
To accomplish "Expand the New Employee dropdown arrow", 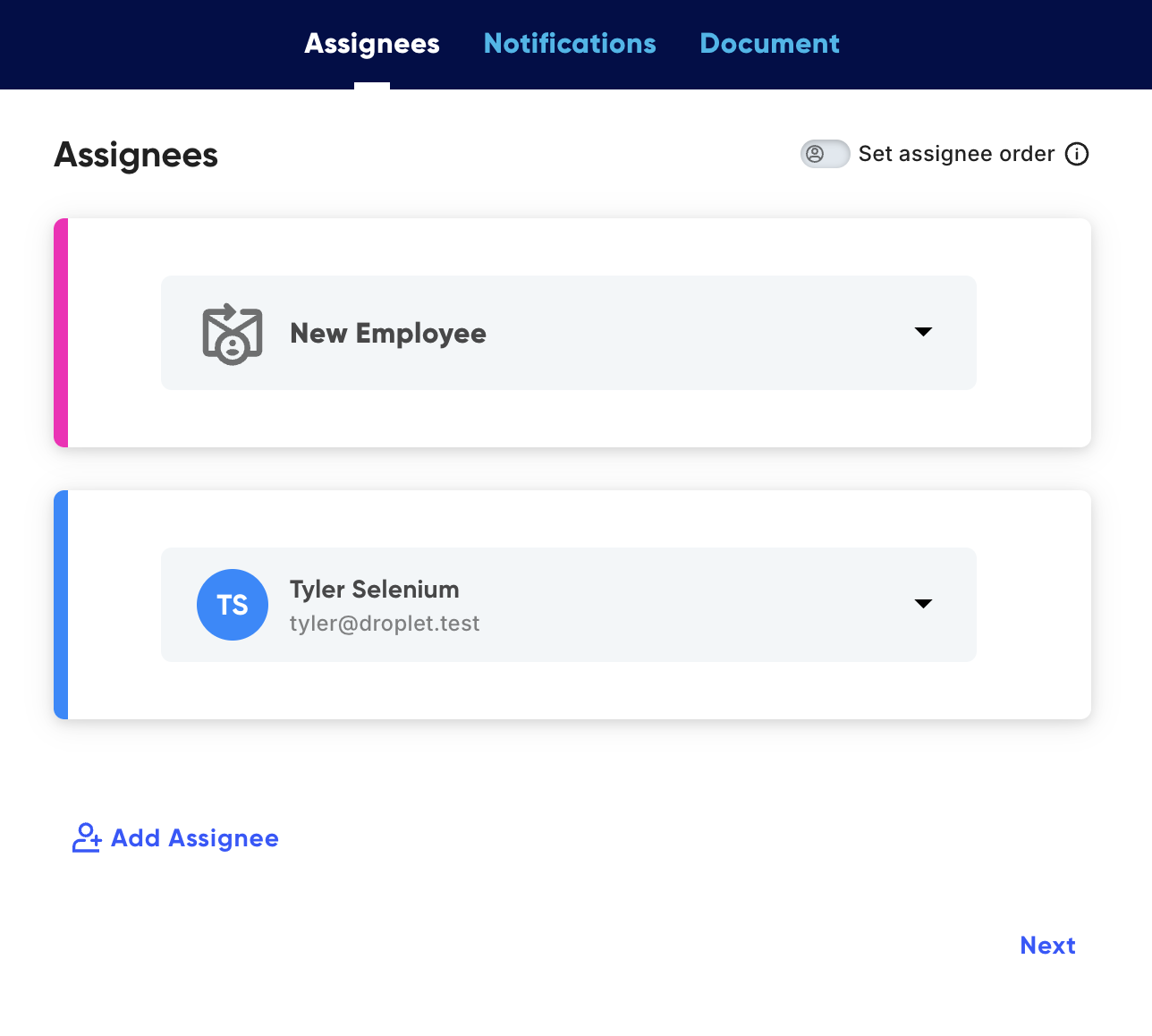I will [924, 332].
